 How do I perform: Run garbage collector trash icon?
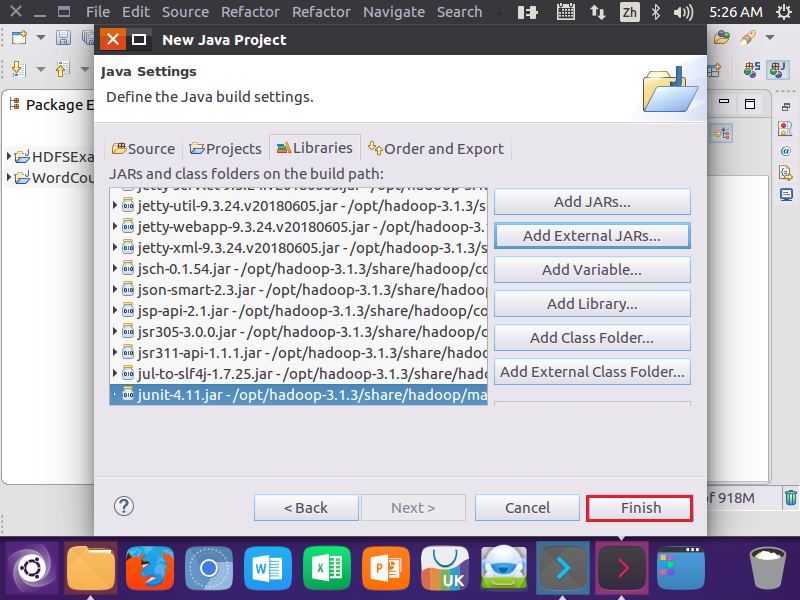[790, 497]
